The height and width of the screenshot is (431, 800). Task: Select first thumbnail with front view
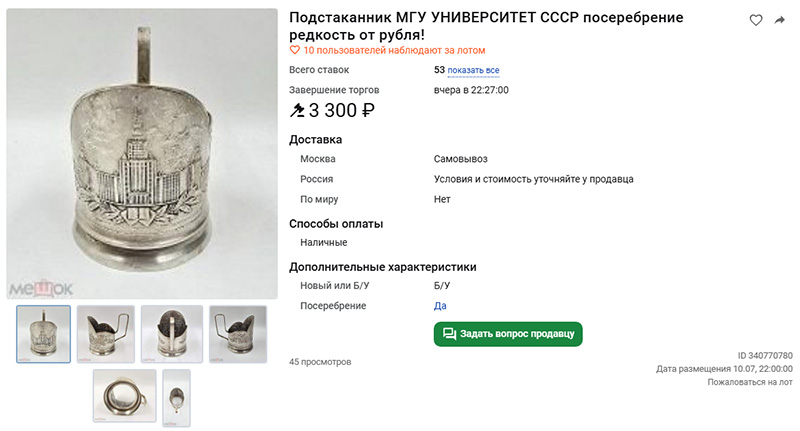43,334
